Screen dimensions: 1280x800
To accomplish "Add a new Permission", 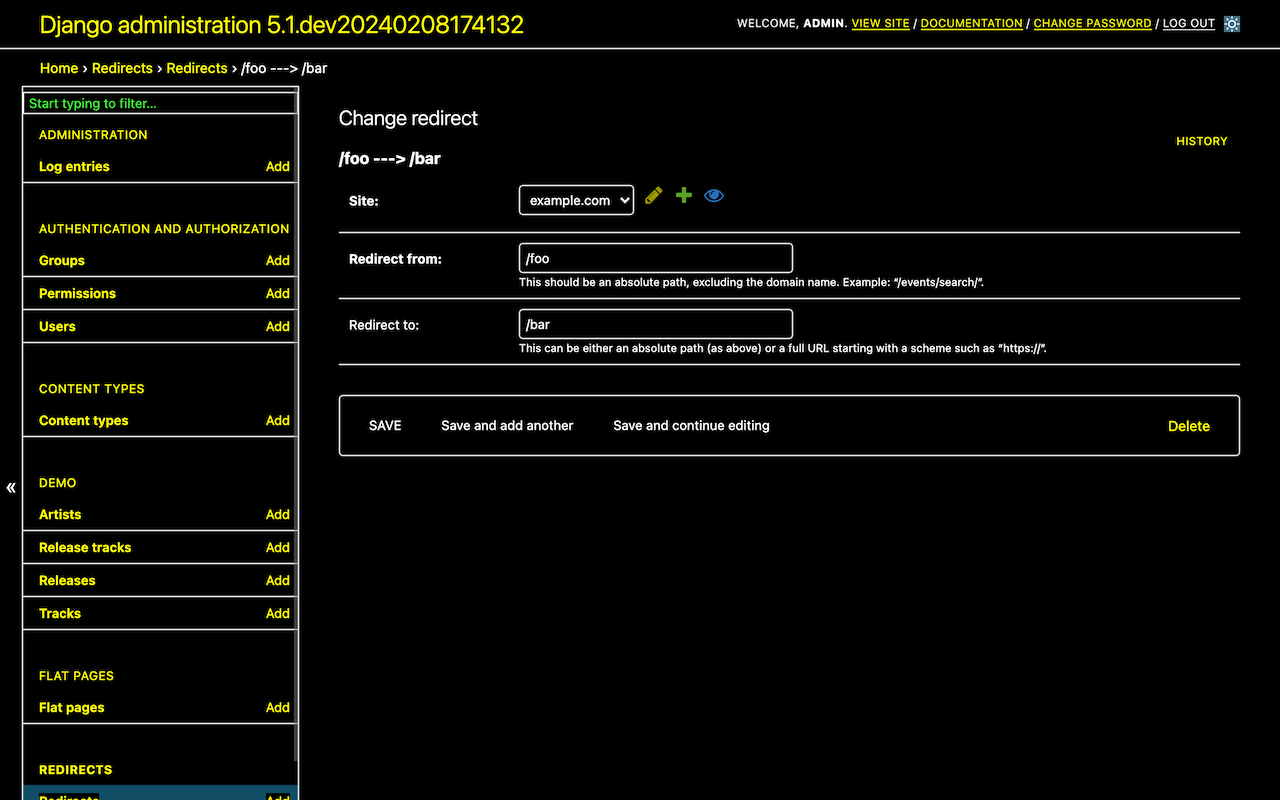I will click(278, 293).
